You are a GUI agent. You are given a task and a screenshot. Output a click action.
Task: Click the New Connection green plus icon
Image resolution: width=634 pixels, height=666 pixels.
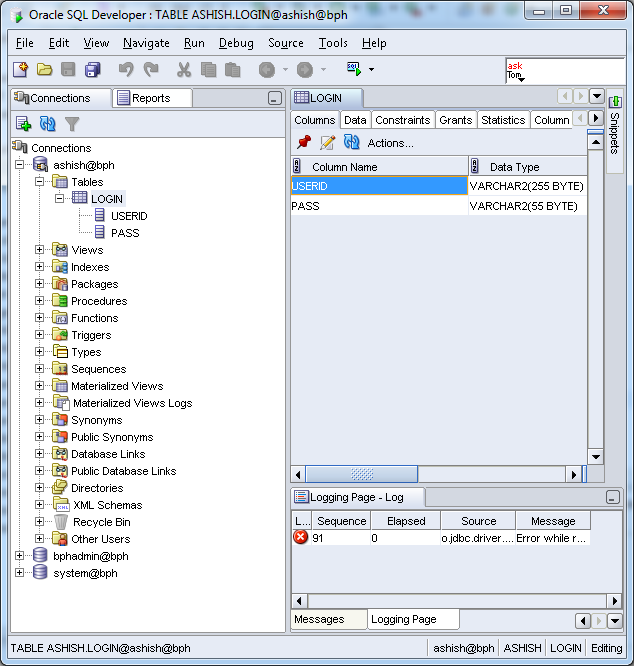[23, 124]
